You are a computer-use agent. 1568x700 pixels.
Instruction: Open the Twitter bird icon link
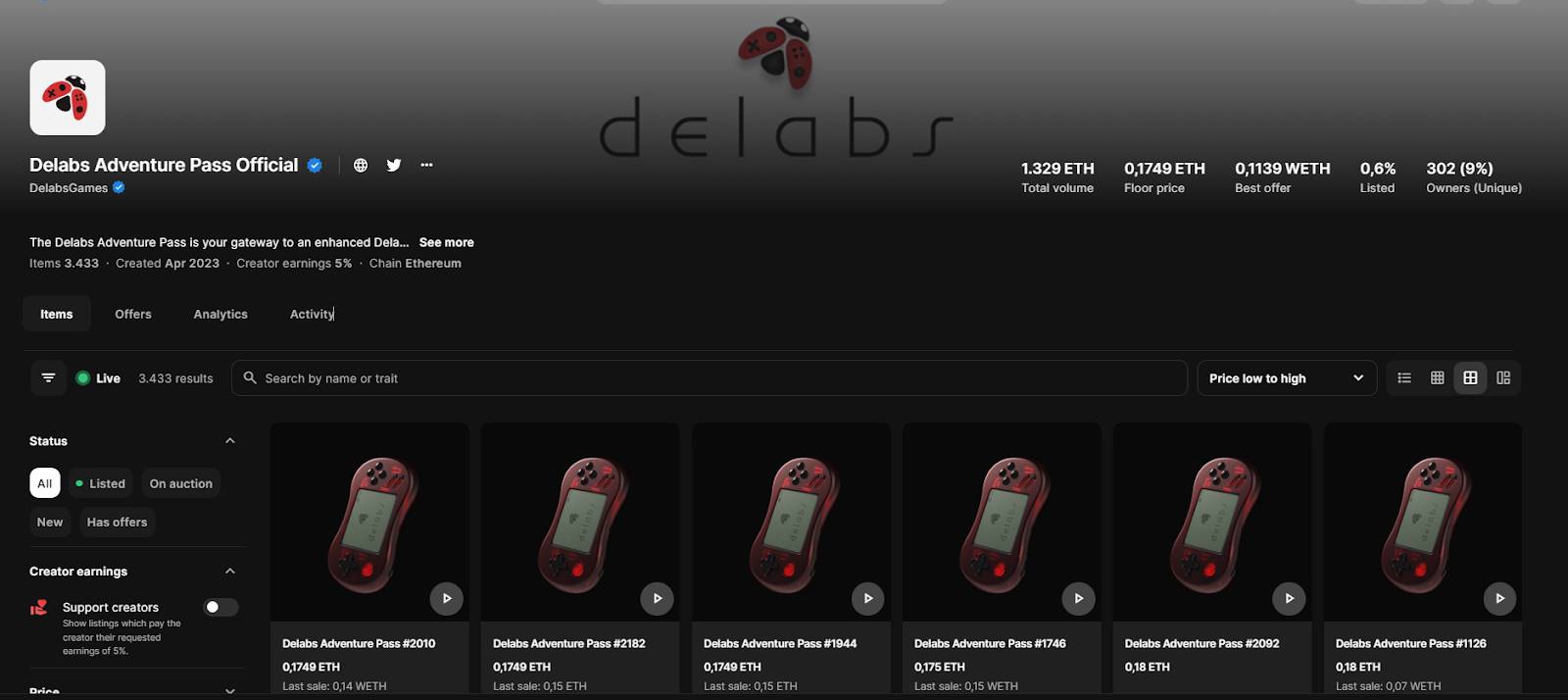pyautogui.click(x=394, y=166)
